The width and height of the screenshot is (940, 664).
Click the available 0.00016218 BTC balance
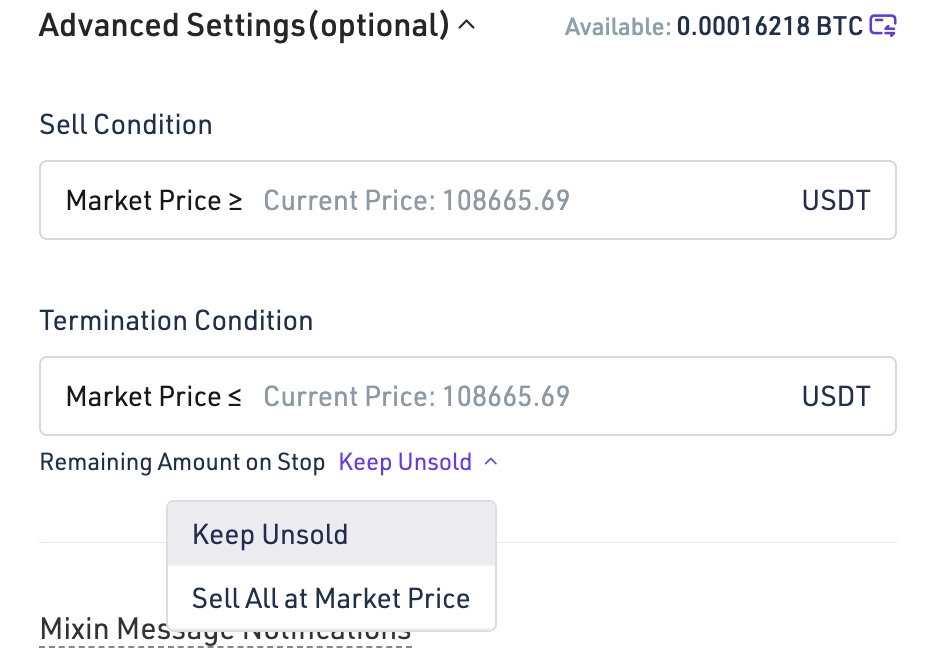tap(769, 26)
